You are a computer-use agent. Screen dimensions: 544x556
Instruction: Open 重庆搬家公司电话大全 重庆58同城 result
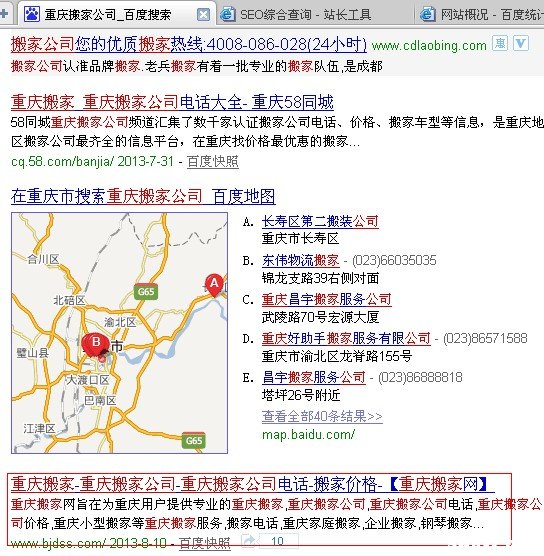(172, 102)
